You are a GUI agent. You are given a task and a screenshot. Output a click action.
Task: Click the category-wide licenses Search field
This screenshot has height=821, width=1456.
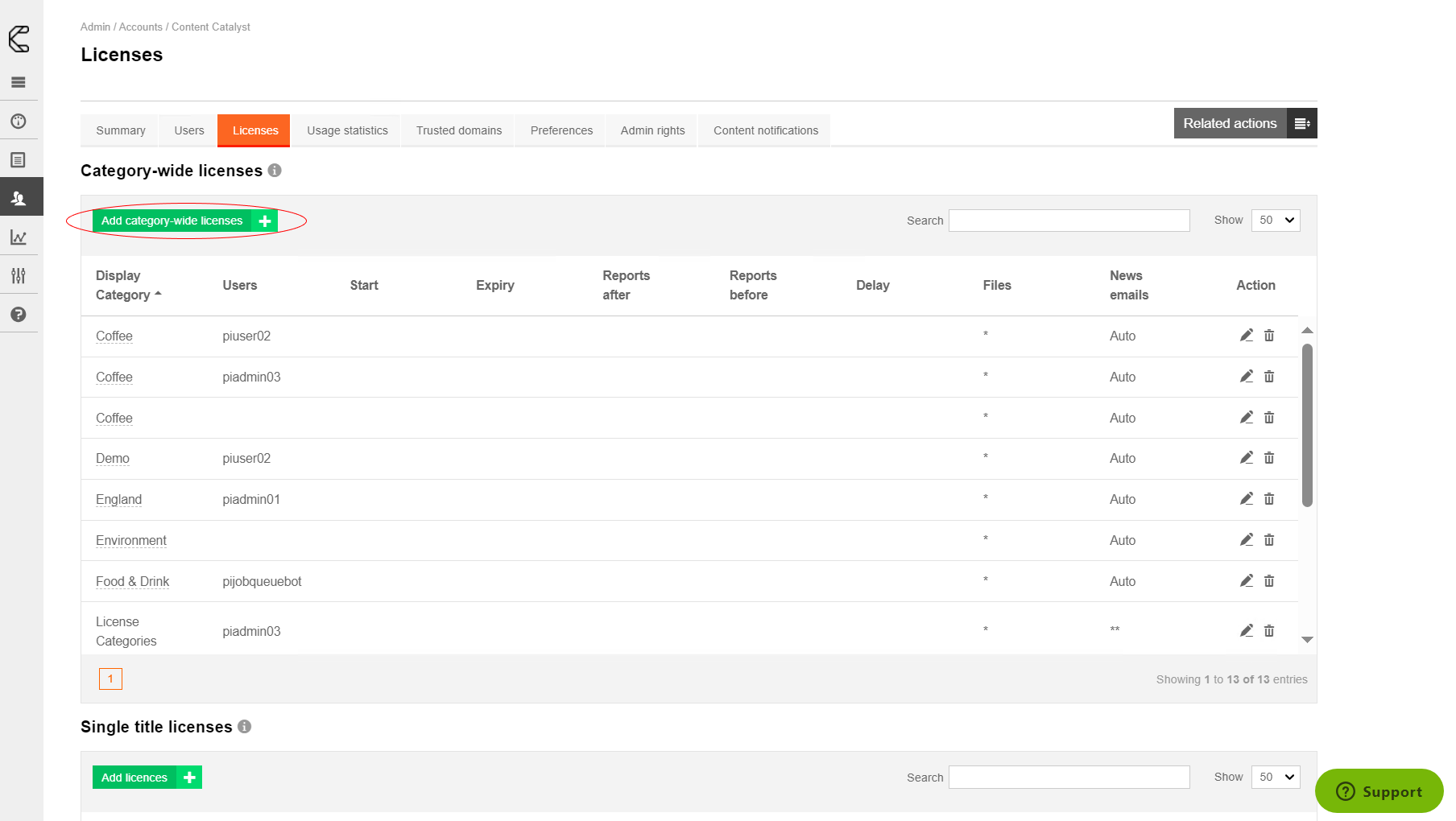point(1069,221)
